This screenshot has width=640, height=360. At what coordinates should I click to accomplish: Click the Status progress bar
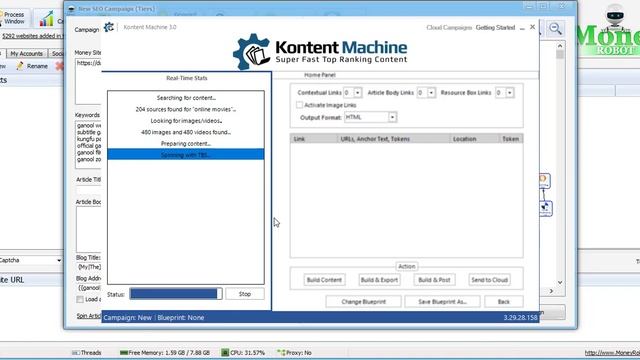(x=176, y=294)
